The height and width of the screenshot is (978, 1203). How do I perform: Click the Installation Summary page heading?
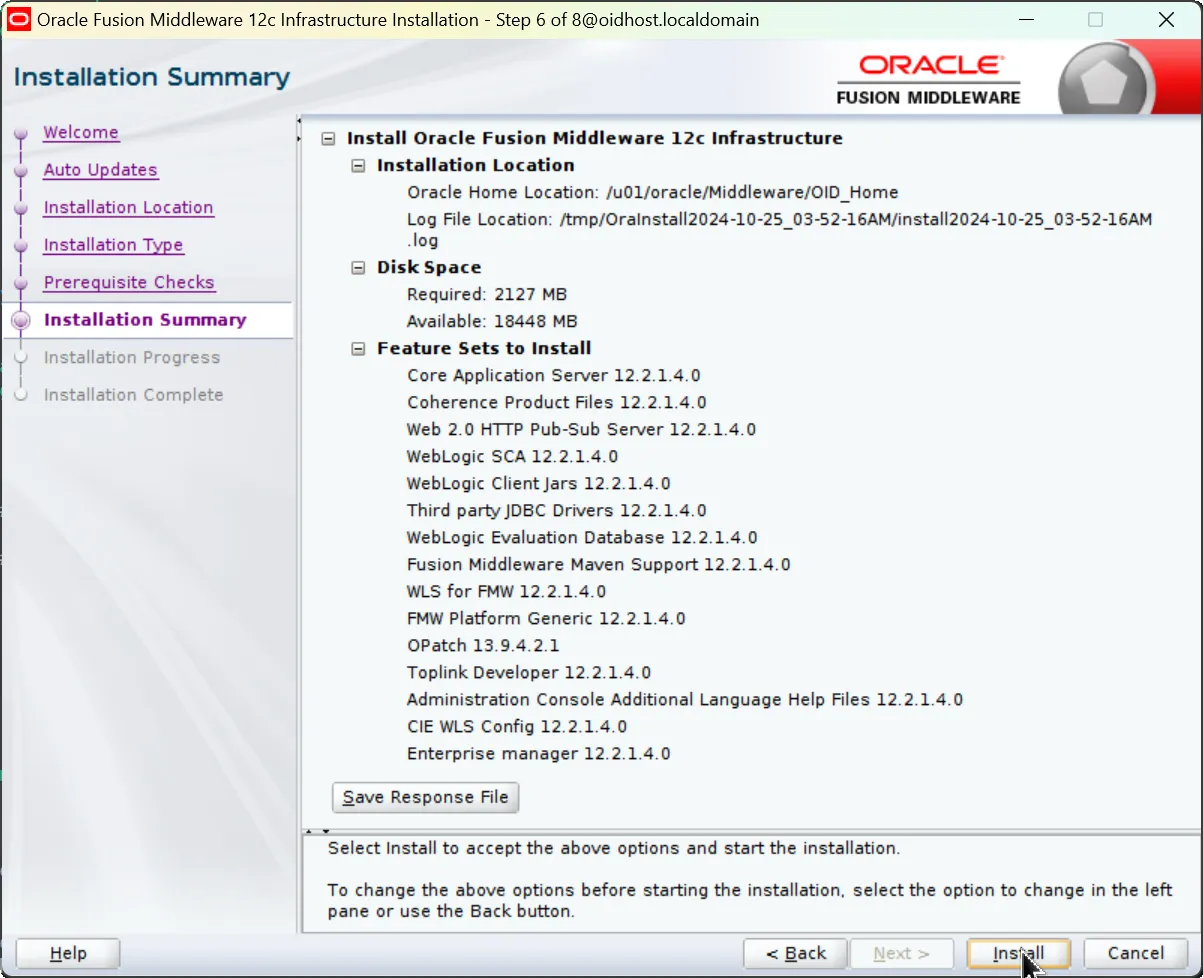click(152, 77)
